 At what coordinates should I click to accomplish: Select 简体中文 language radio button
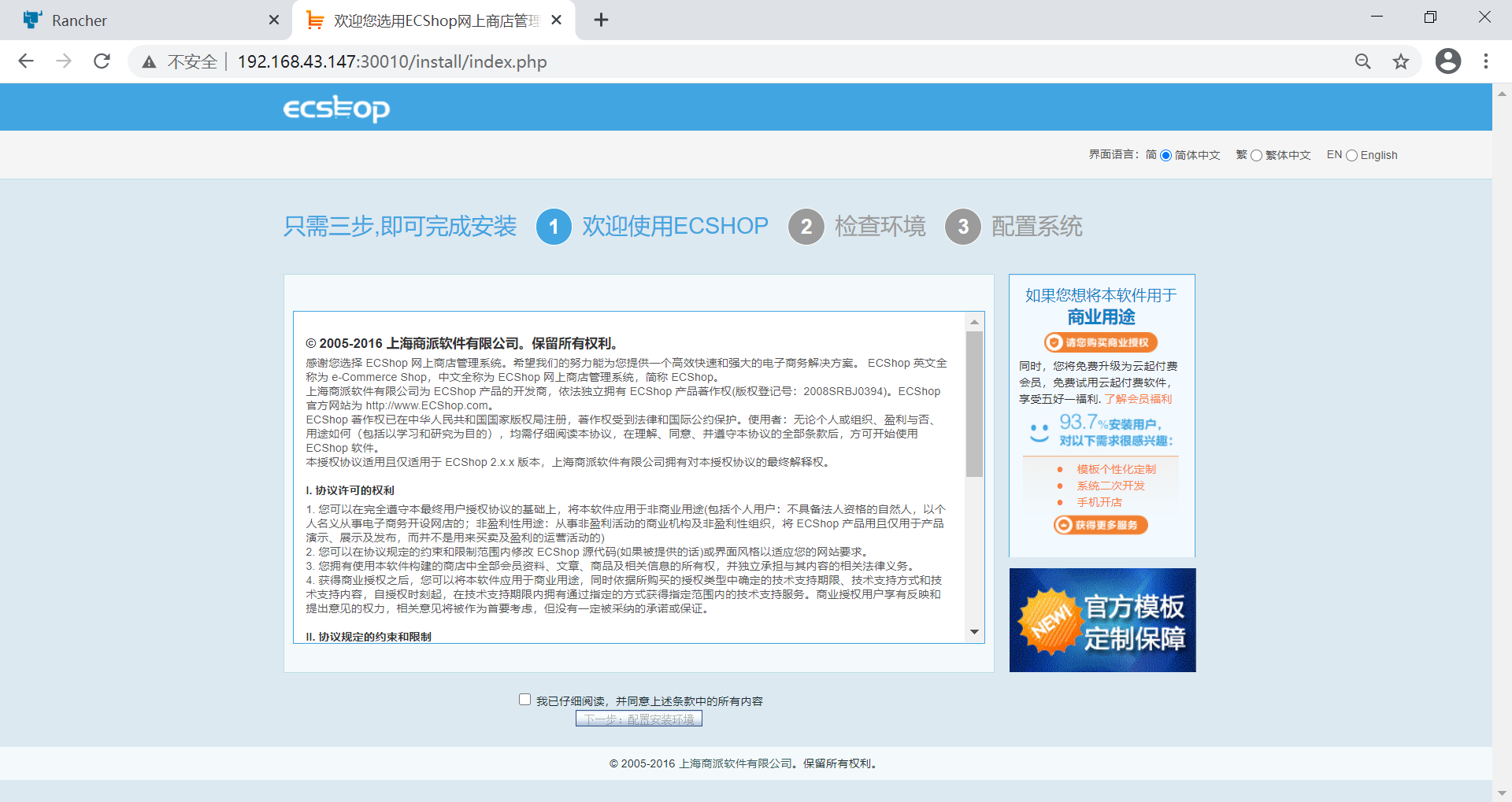pos(1165,155)
